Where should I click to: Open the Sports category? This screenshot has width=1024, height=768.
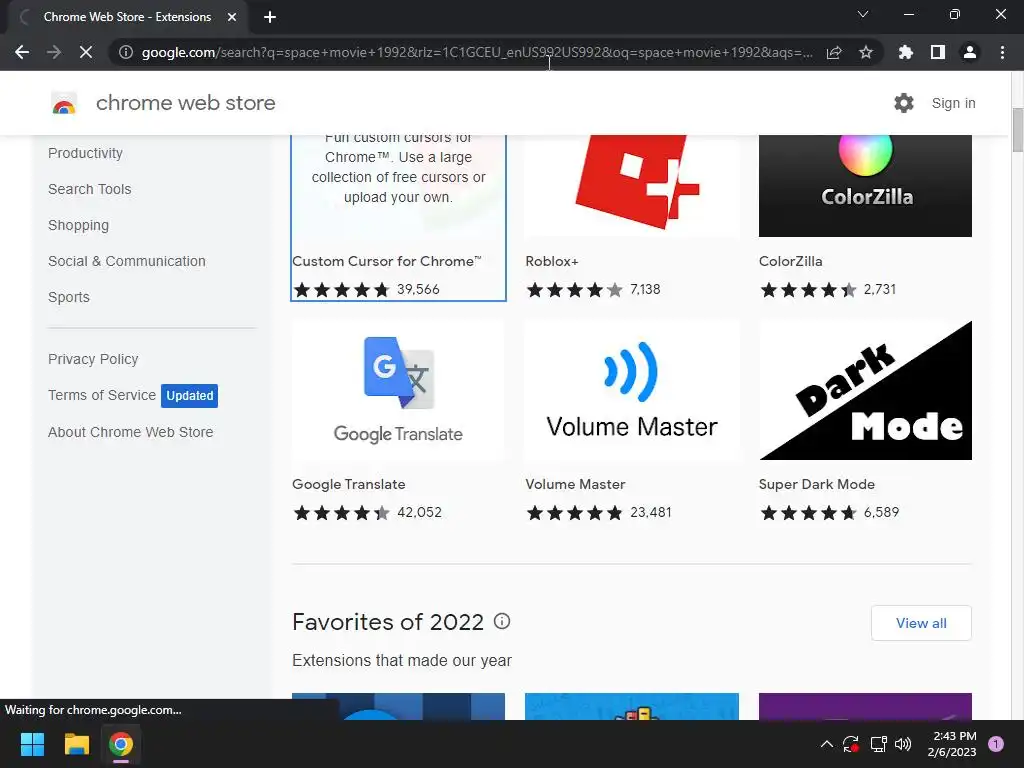pos(69,297)
